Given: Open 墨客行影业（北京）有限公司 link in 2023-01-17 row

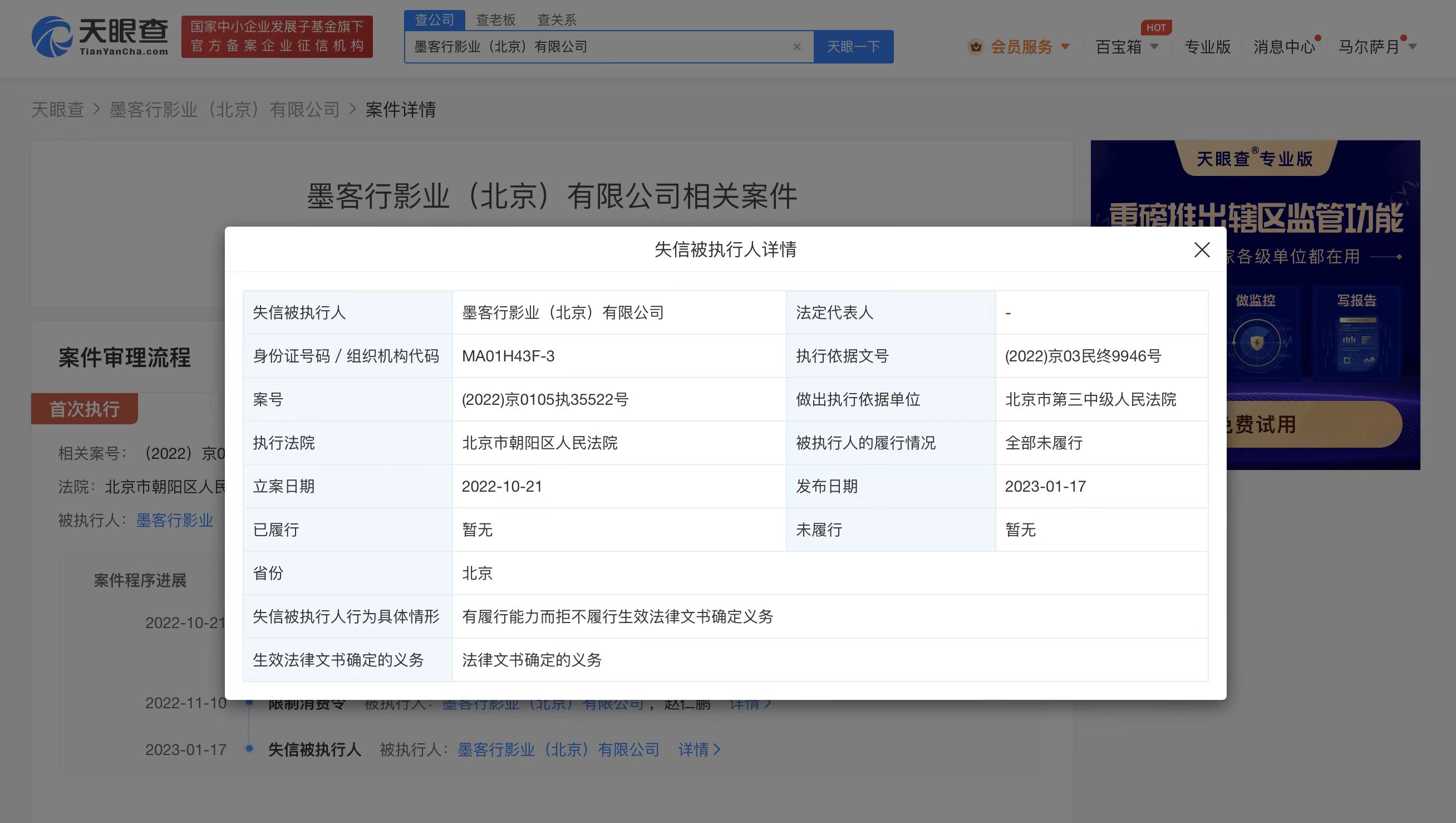Looking at the screenshot, I should (558, 749).
